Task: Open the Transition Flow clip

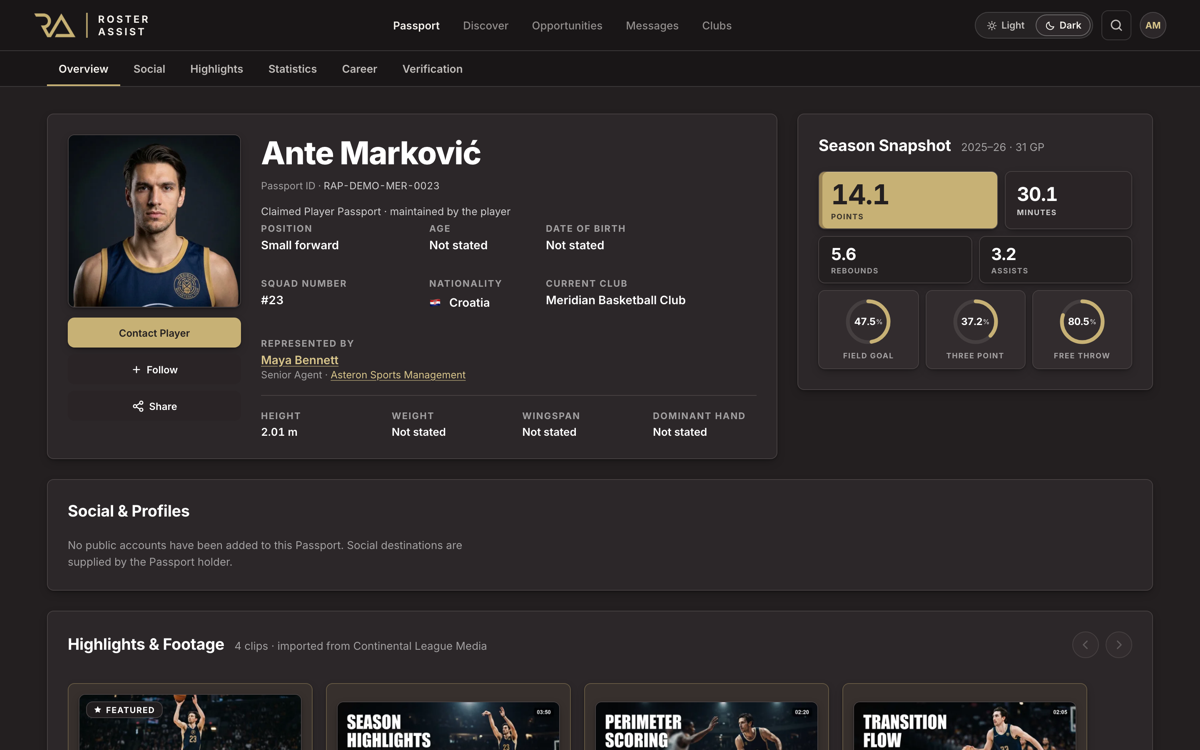Action: [x=964, y=718]
